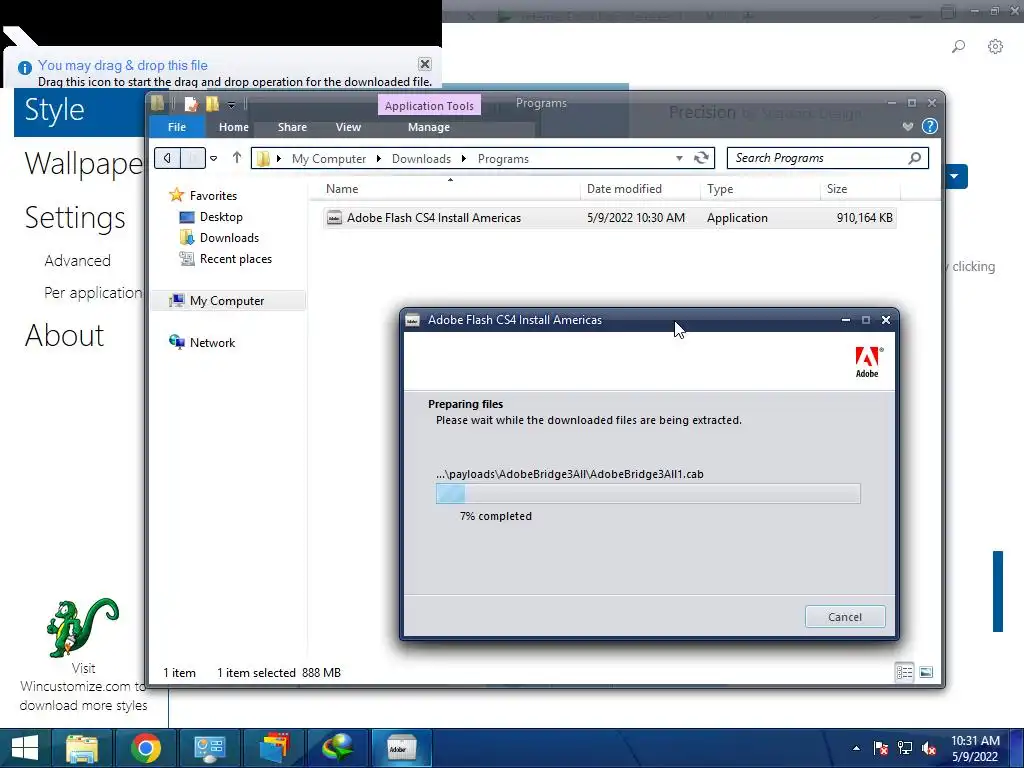Open Settings in the background app sidebar
The image size is (1024, 768).
[75, 217]
